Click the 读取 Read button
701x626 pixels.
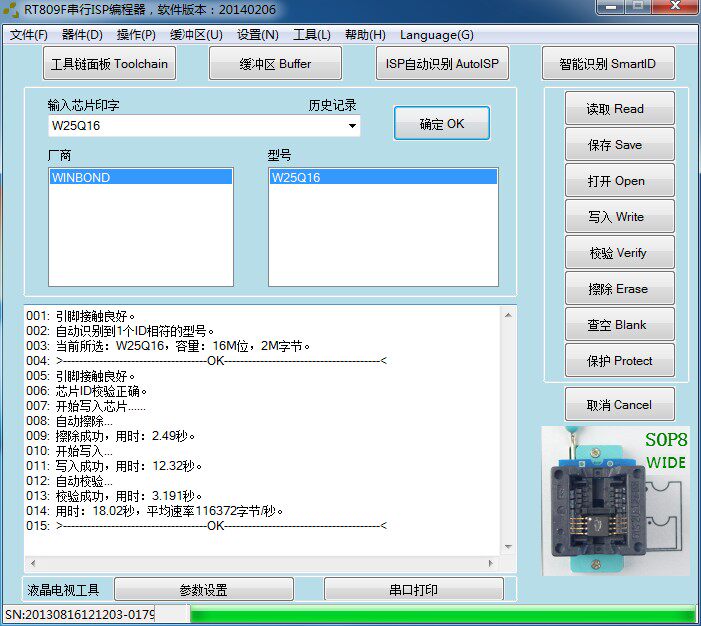[619, 109]
